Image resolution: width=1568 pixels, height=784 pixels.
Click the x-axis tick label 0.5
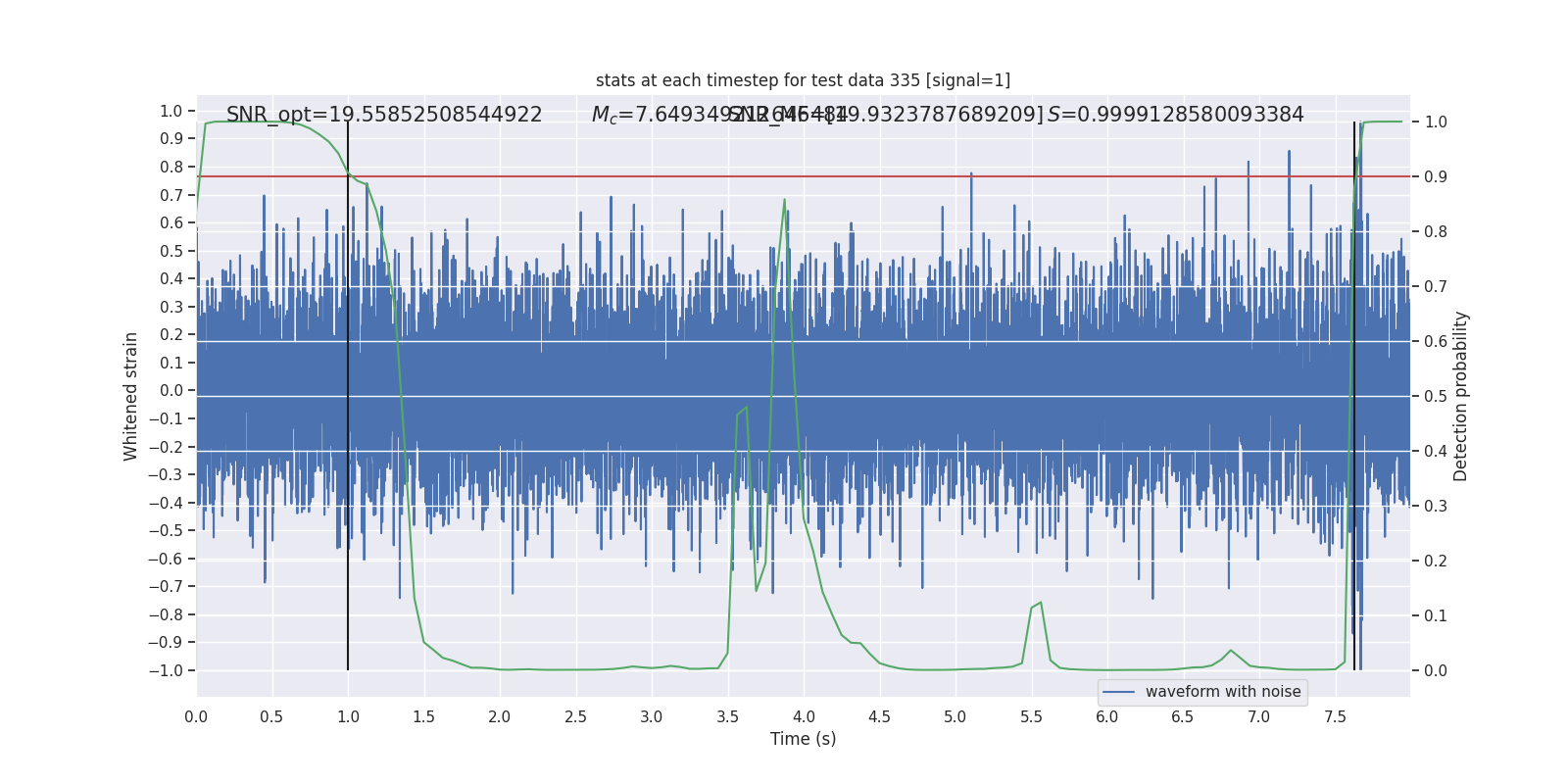[x=271, y=717]
